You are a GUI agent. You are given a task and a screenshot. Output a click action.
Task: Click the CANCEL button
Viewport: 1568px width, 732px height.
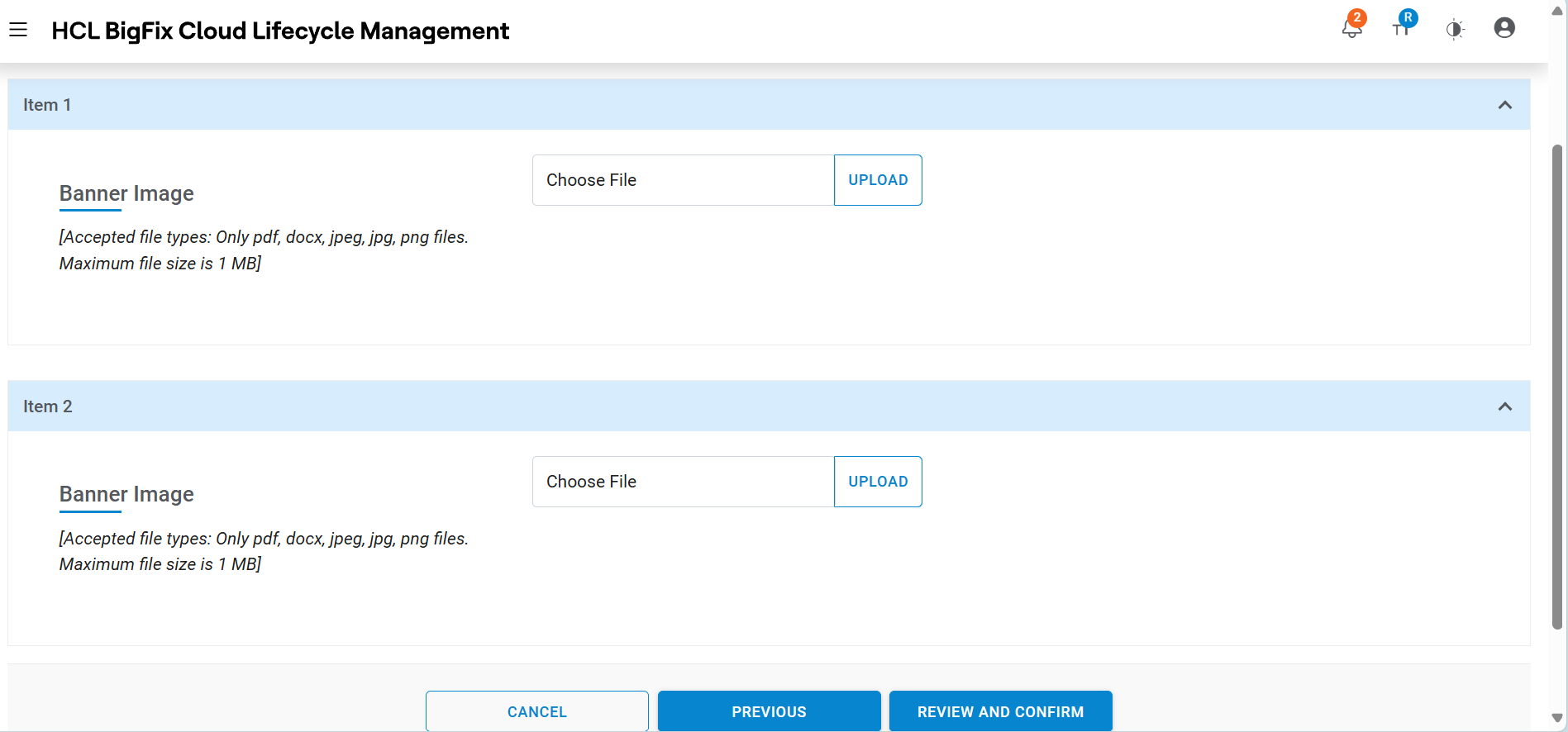[537, 711]
